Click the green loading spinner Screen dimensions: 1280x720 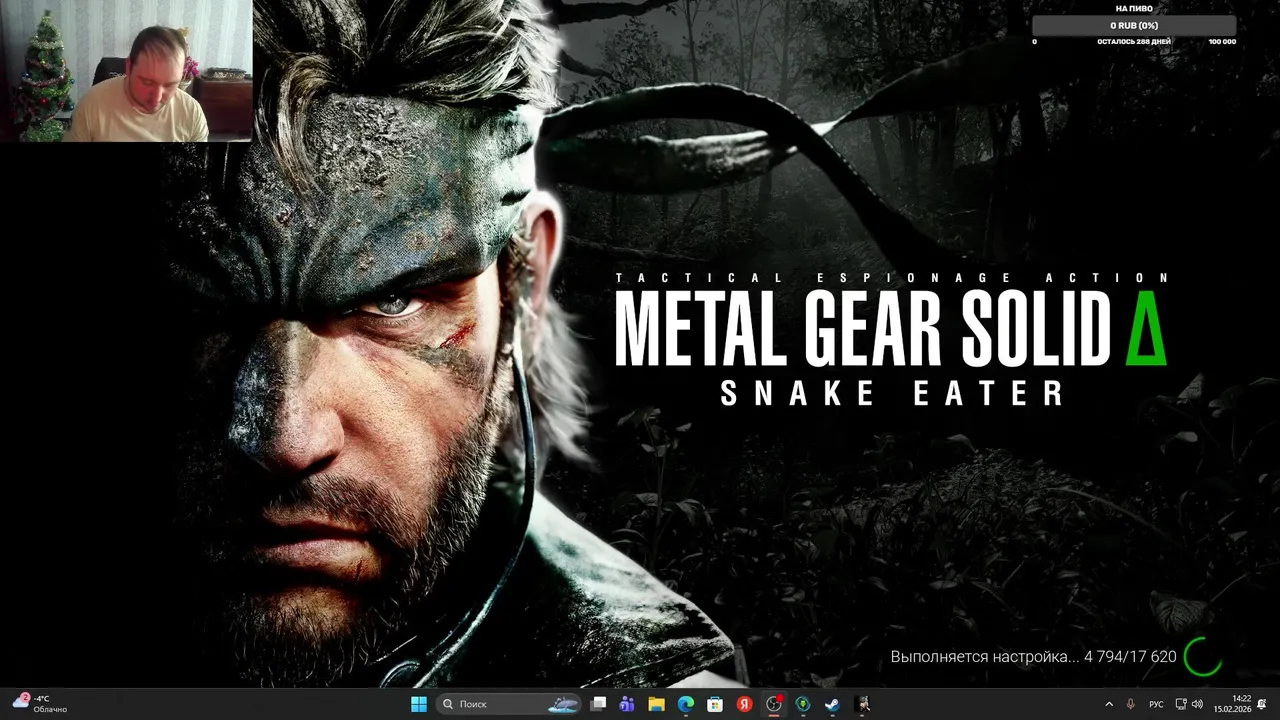1202,657
